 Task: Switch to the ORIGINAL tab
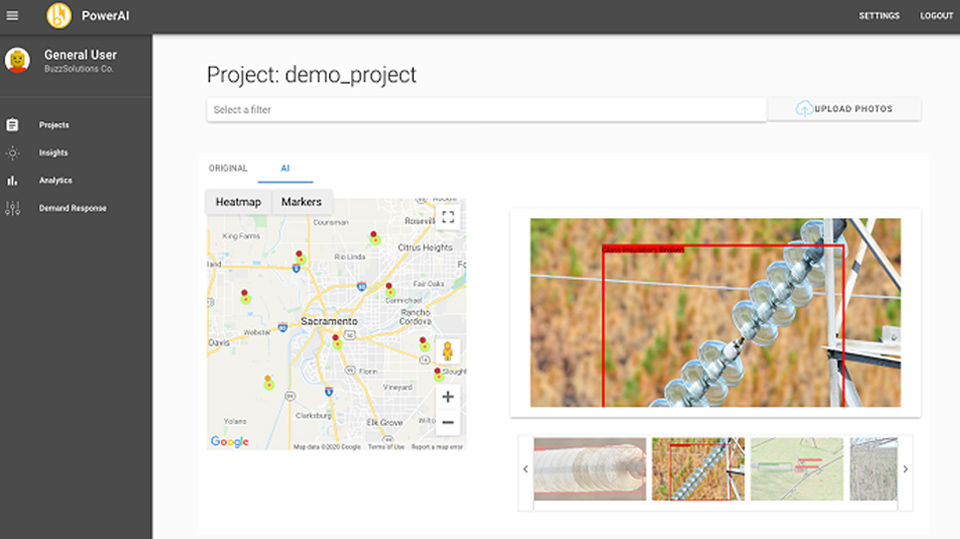(x=228, y=168)
